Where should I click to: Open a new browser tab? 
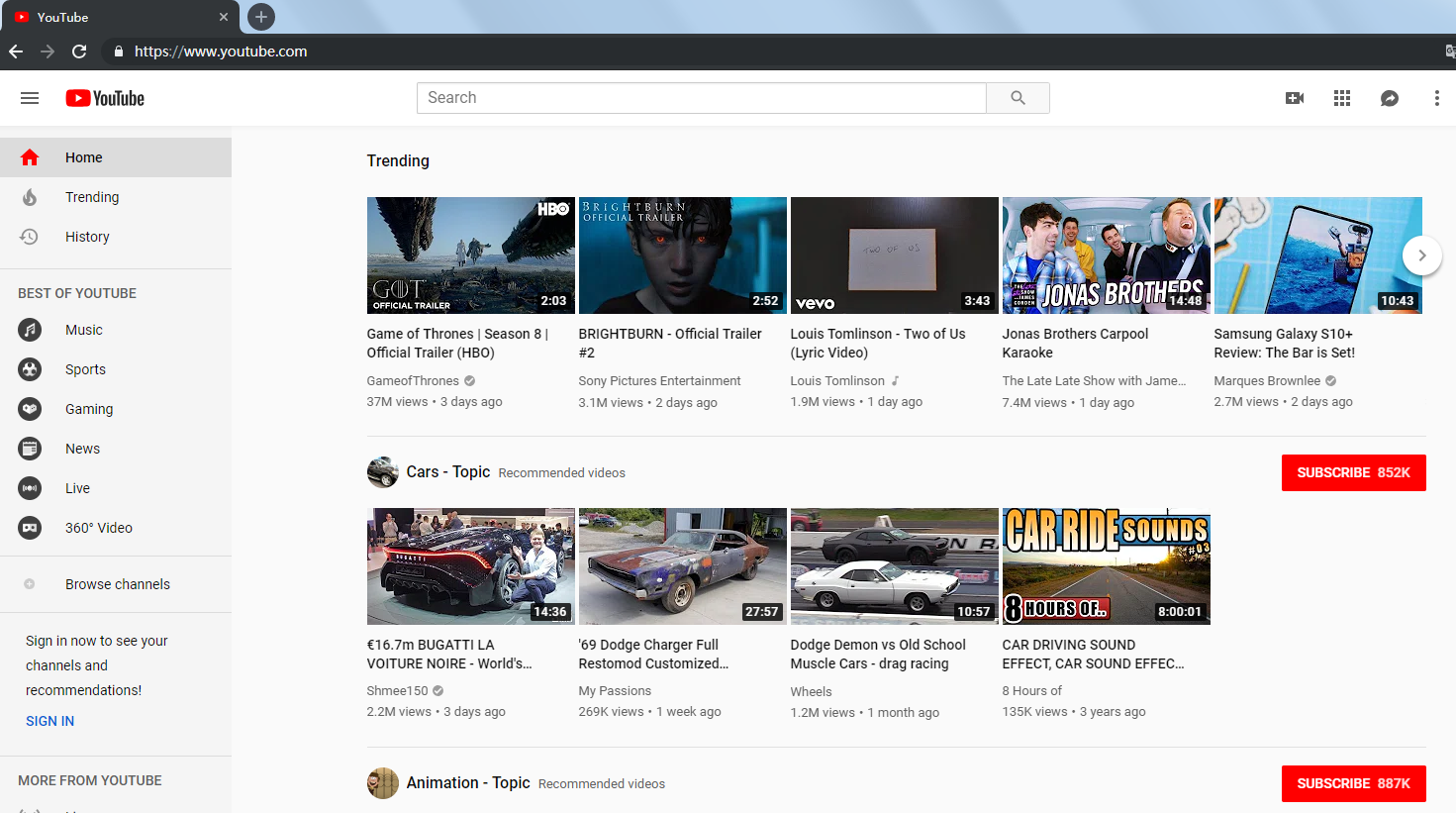click(261, 17)
